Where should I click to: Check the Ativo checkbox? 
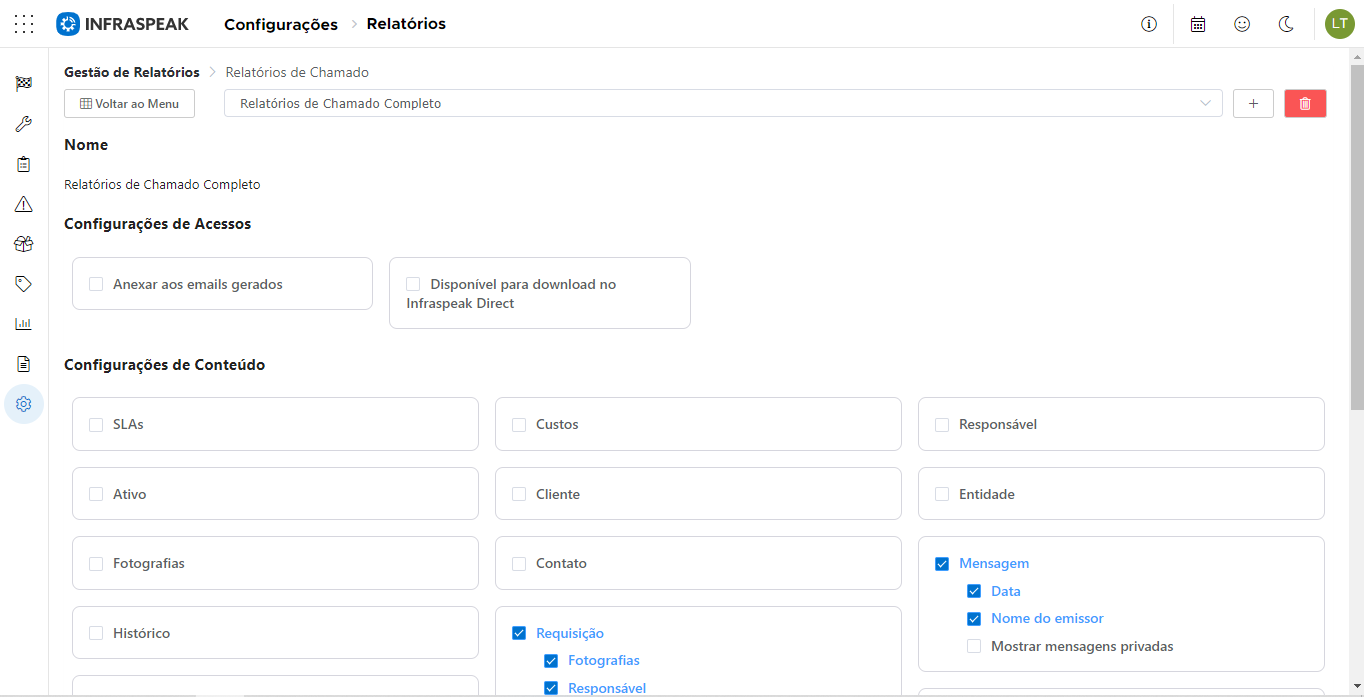[96, 494]
